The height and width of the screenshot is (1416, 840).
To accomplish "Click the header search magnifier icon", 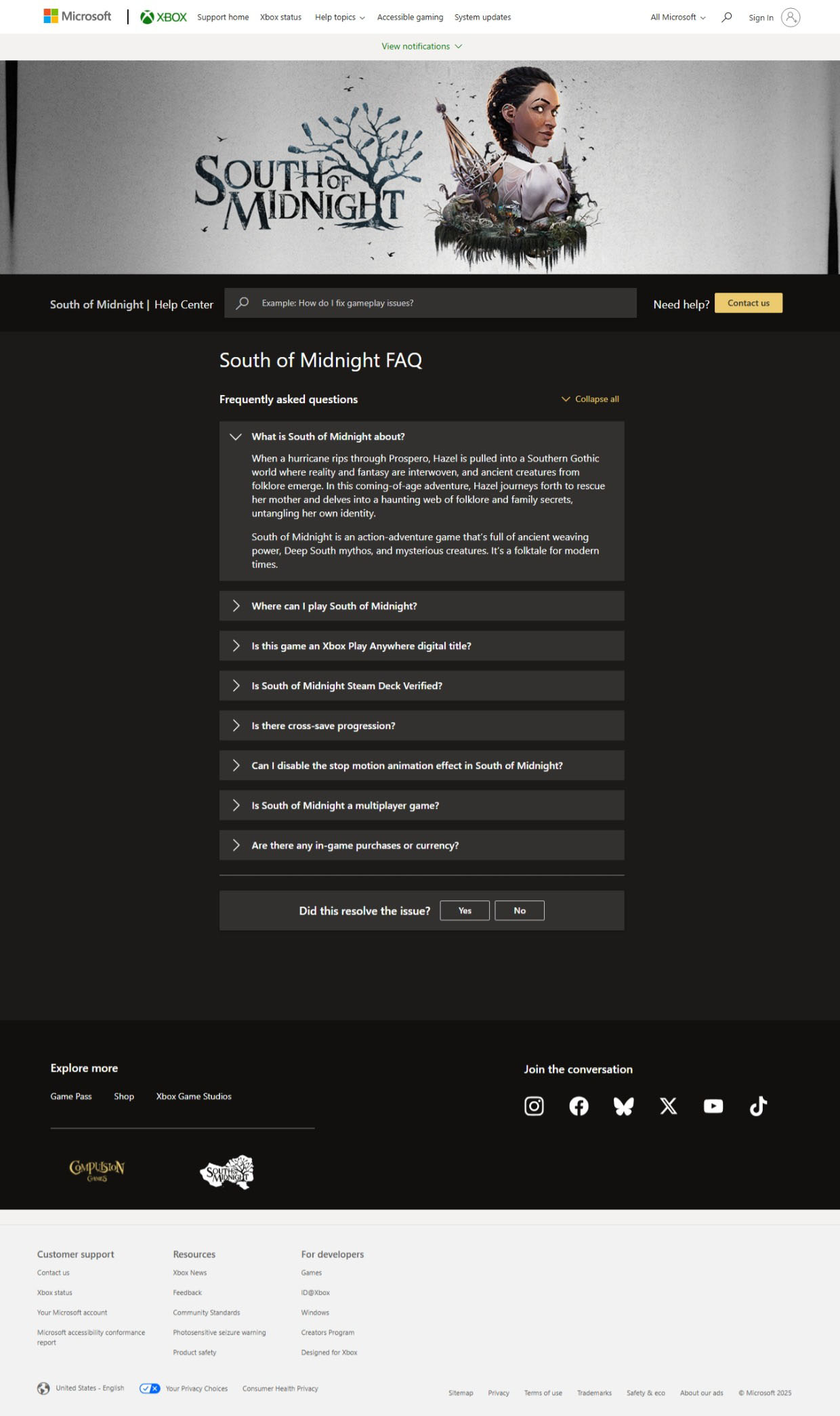I will (726, 18).
